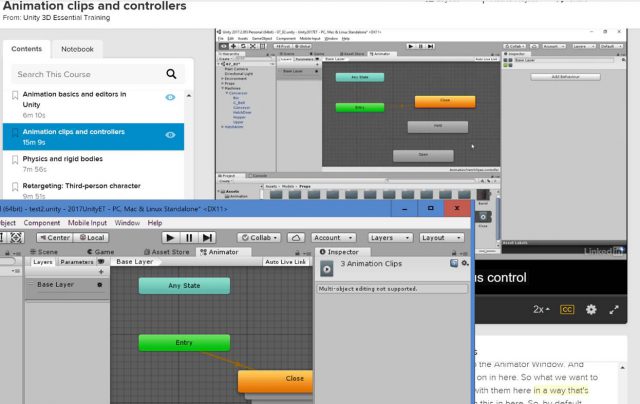Toggle the Local handle rotation button
The width and height of the screenshot is (640, 404).
92,238
